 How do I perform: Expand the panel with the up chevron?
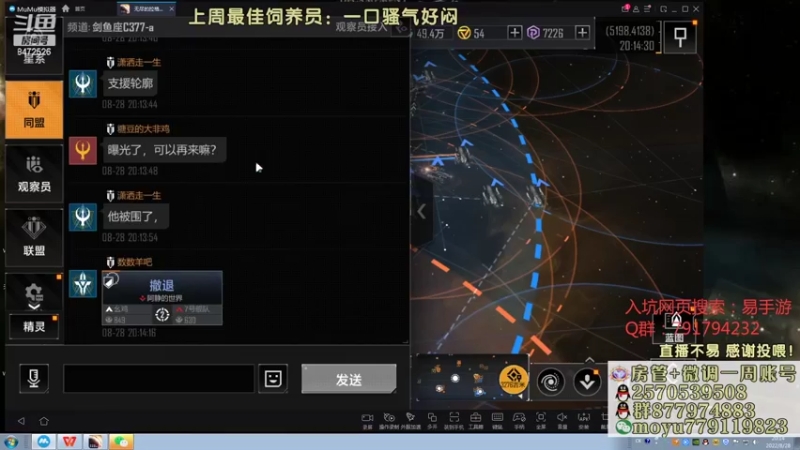pos(590,360)
